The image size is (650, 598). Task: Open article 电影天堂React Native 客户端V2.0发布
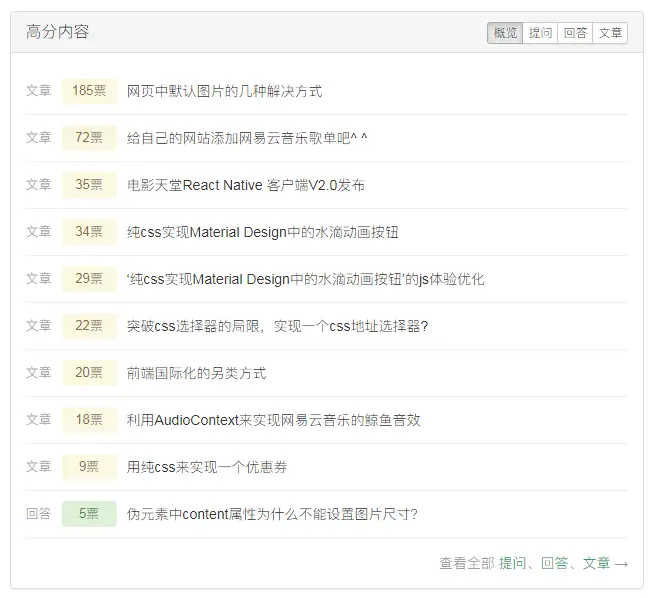coord(245,185)
